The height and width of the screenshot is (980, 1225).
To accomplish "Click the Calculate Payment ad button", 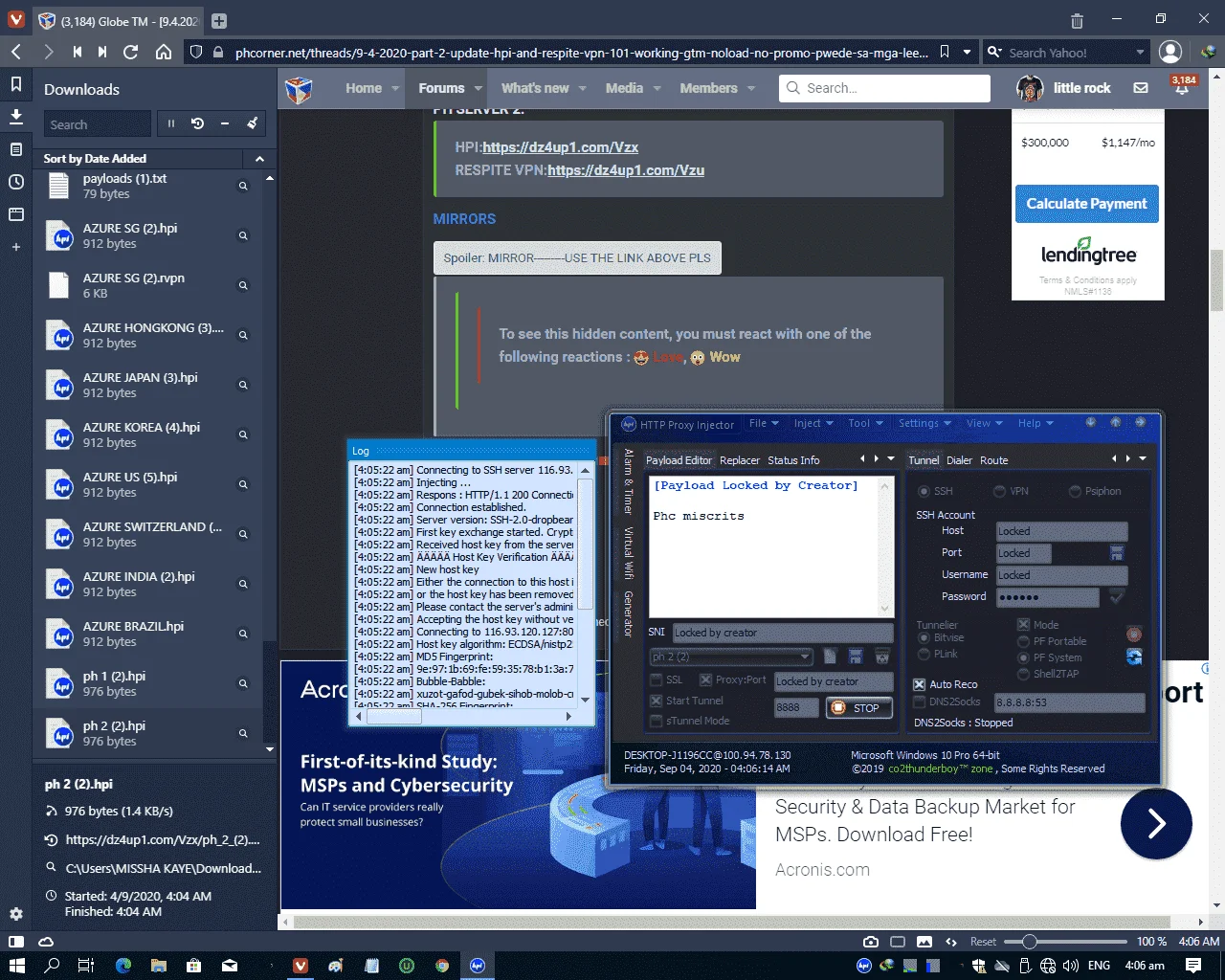I will click(x=1086, y=204).
